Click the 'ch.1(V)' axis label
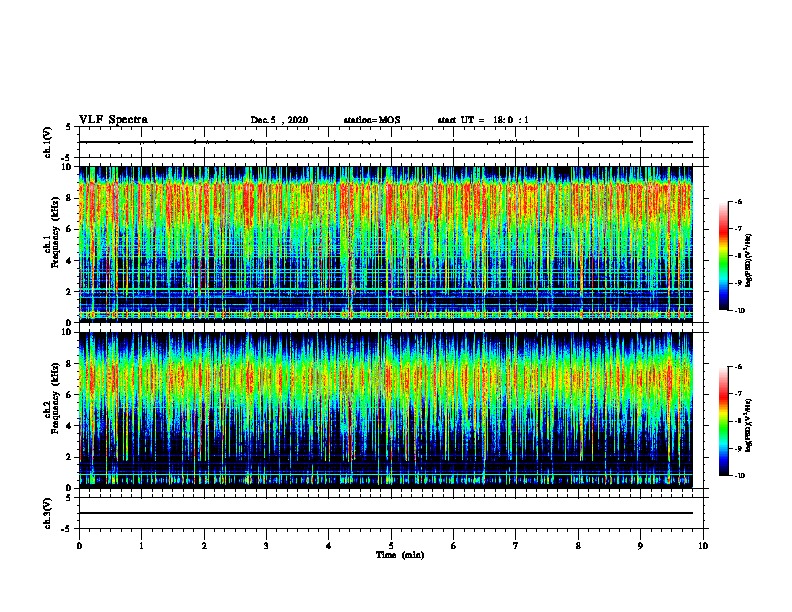Screen dimensions: 792x612 [x=47, y=142]
